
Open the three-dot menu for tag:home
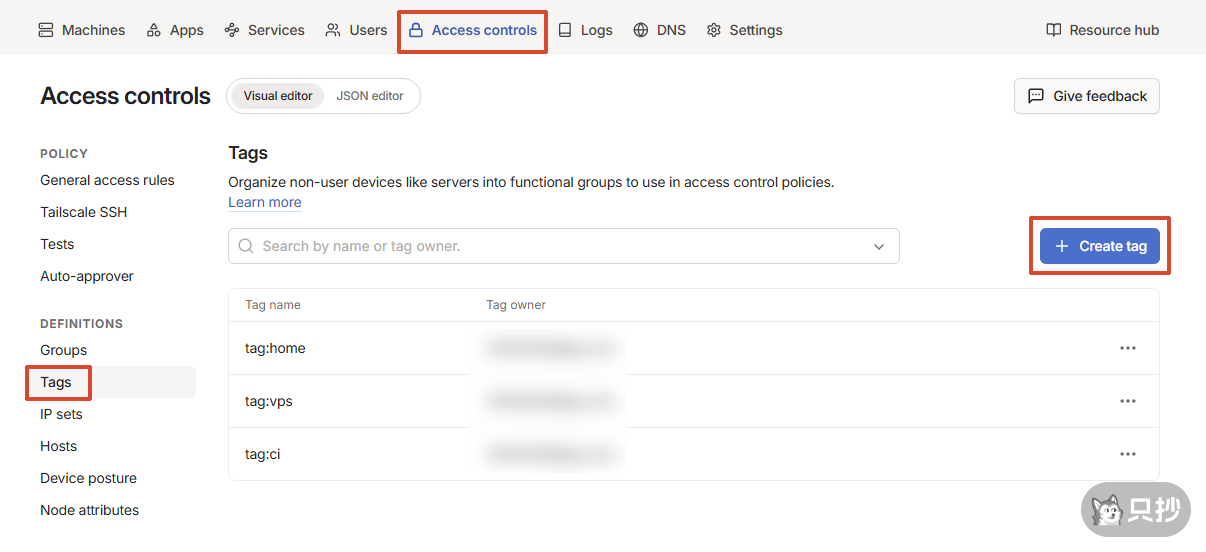pyautogui.click(x=1128, y=348)
